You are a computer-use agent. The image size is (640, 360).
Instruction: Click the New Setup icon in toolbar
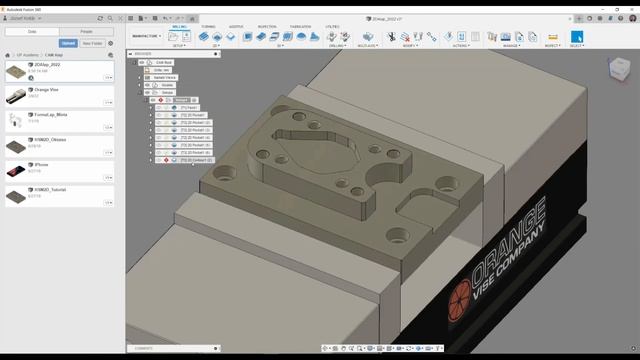[173, 37]
